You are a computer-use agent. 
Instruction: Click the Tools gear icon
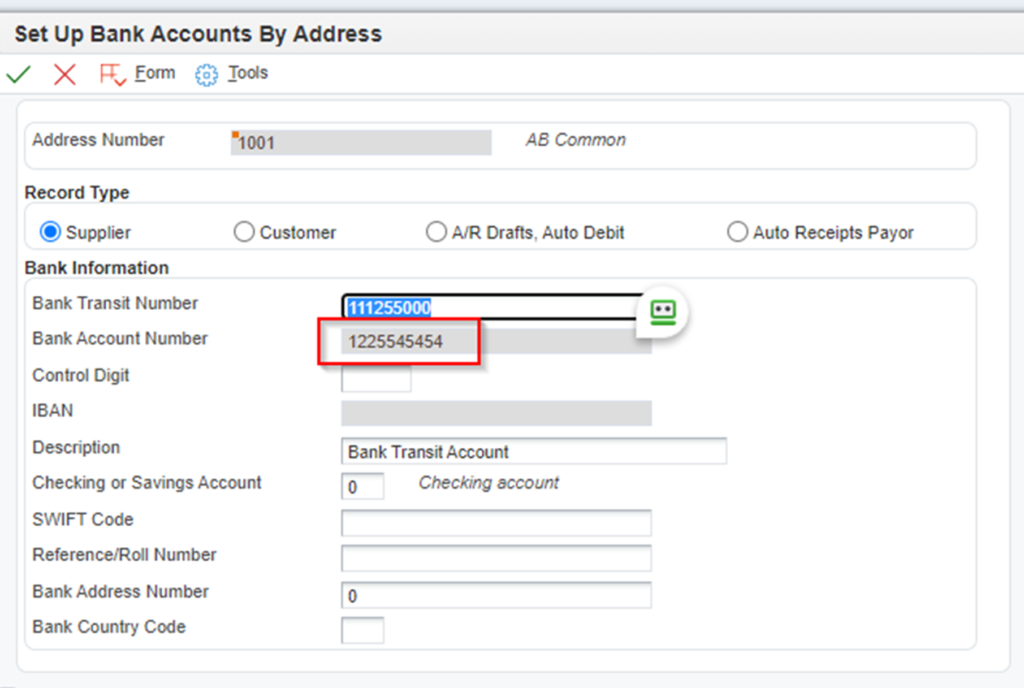click(205, 73)
